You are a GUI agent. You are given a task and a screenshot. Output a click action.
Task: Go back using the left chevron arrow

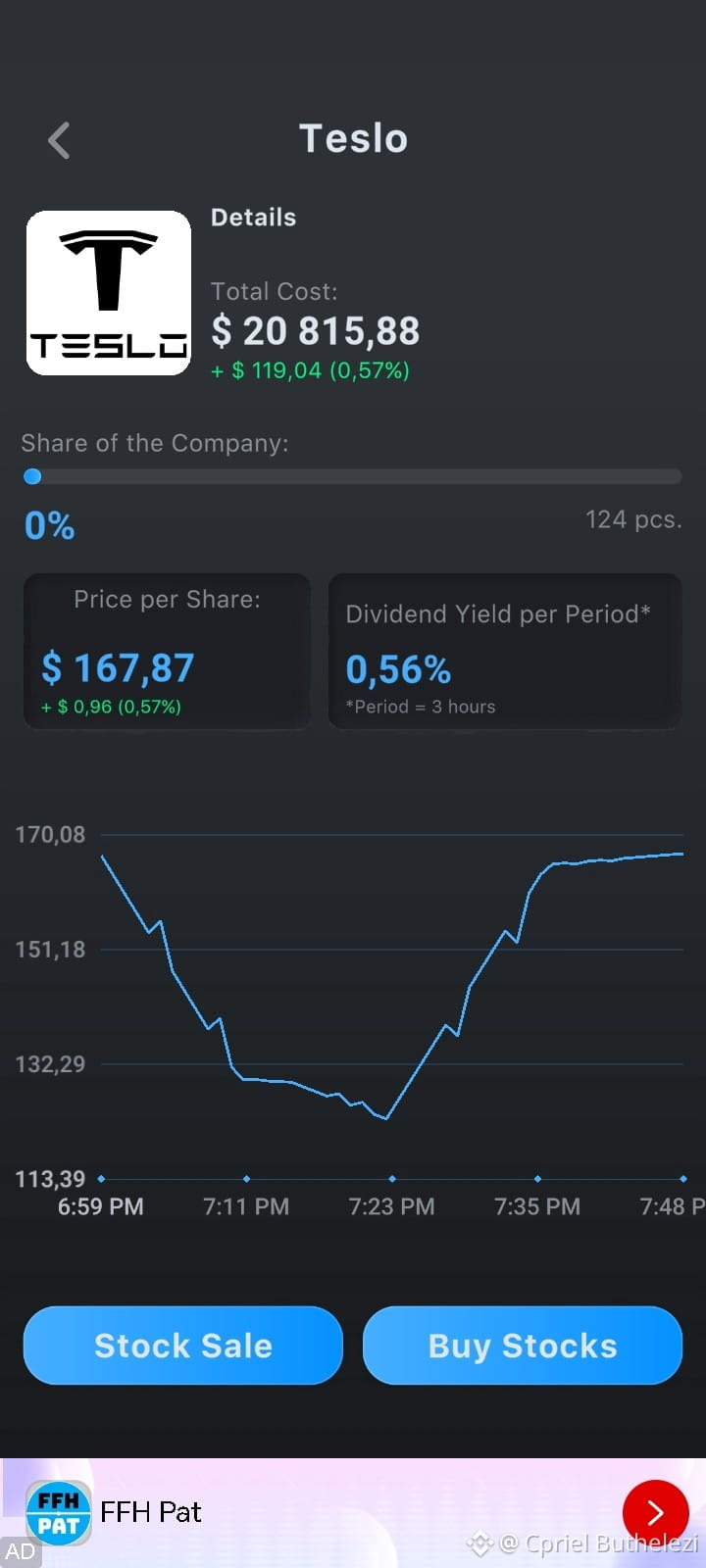(x=59, y=140)
